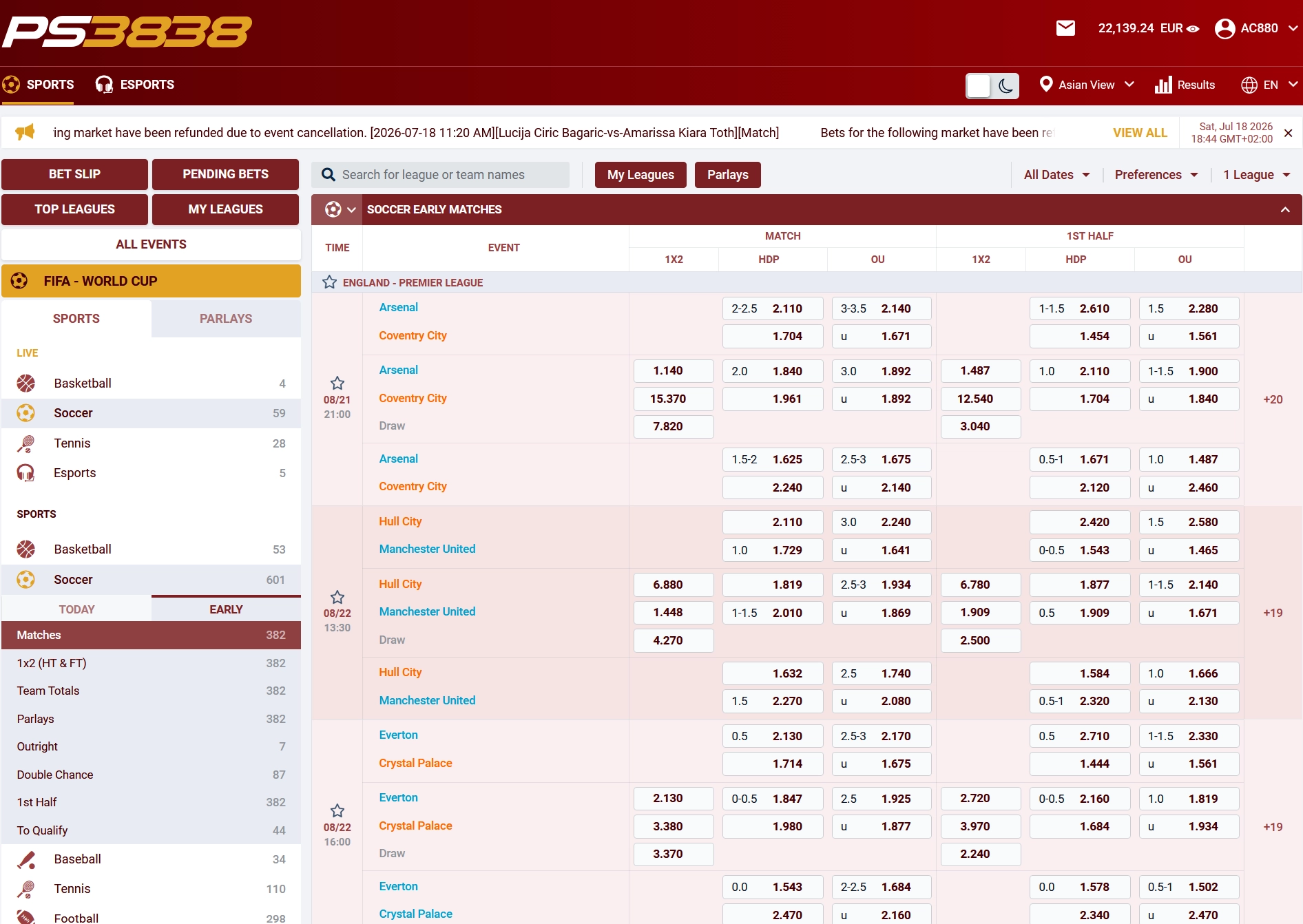
Task: Open the 1 League dropdown
Action: pos(1257,175)
